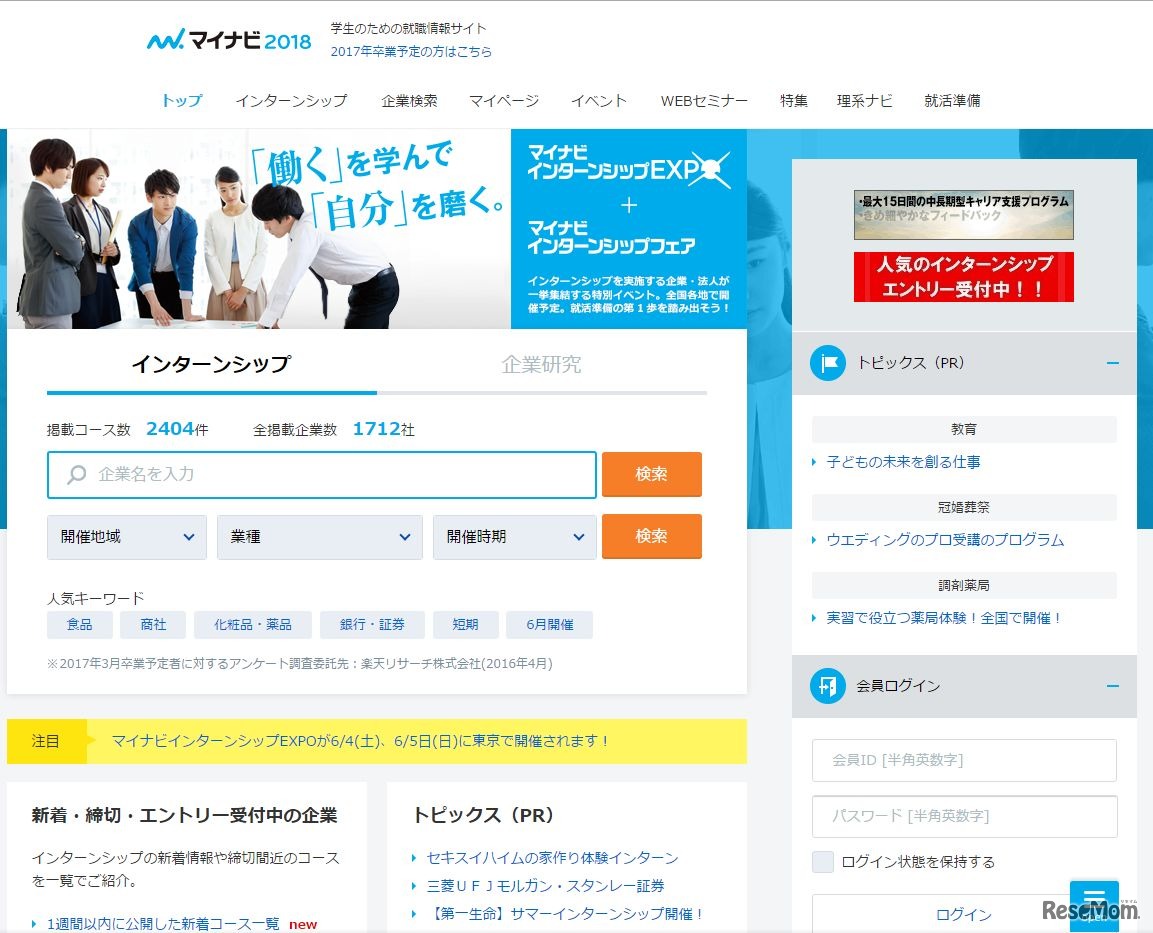Click the 教育 category header
The width and height of the screenshot is (1153, 933).
click(x=964, y=429)
